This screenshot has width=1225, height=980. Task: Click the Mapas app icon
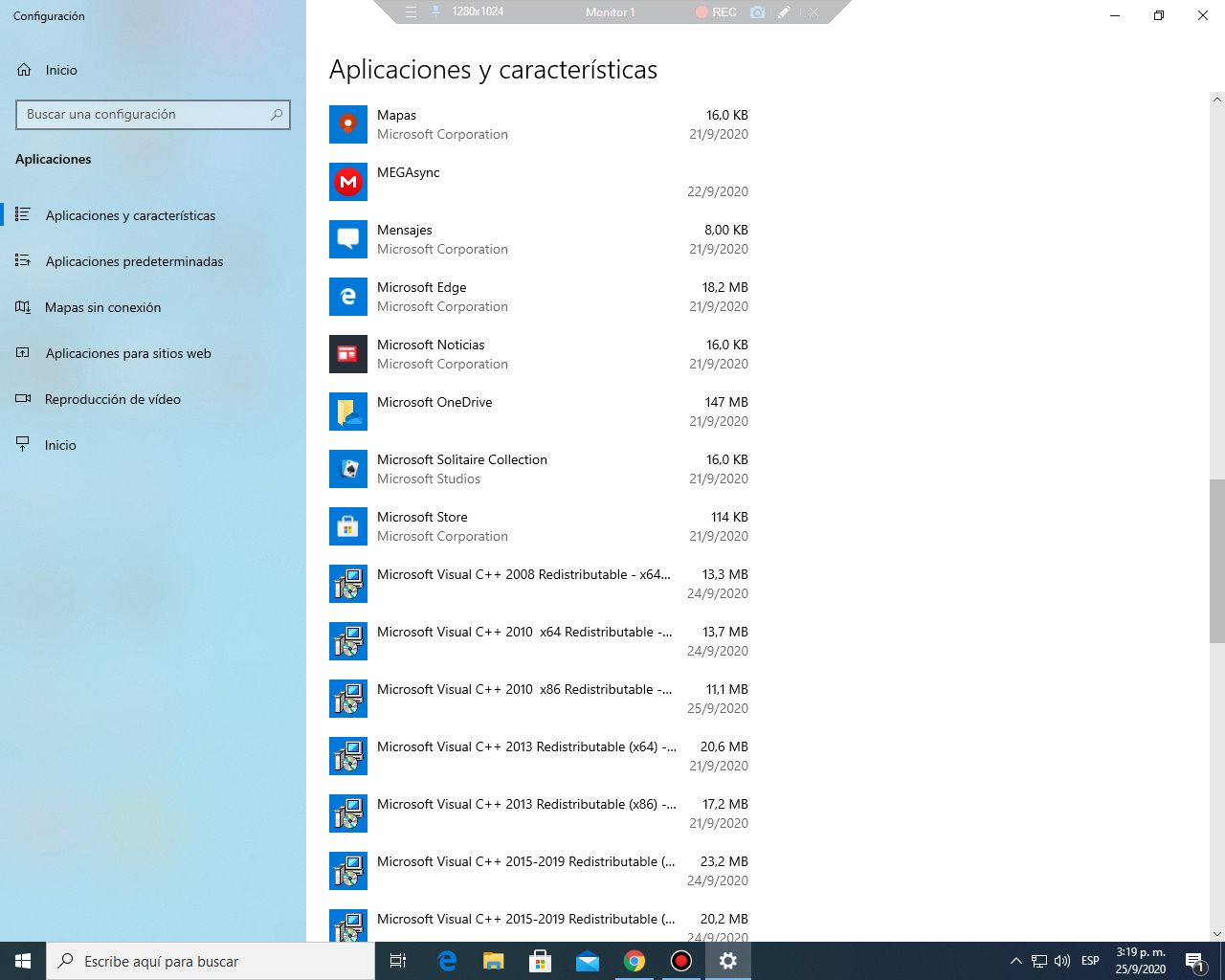pyautogui.click(x=348, y=124)
